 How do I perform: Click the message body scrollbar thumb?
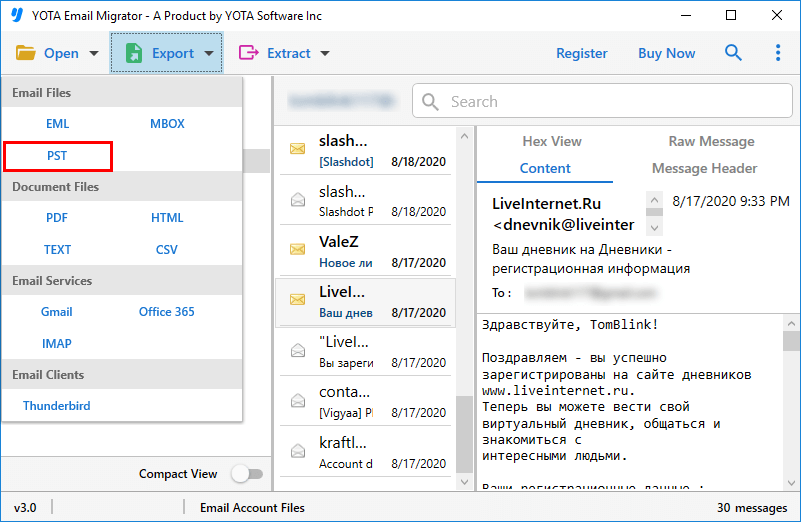click(x=791, y=341)
